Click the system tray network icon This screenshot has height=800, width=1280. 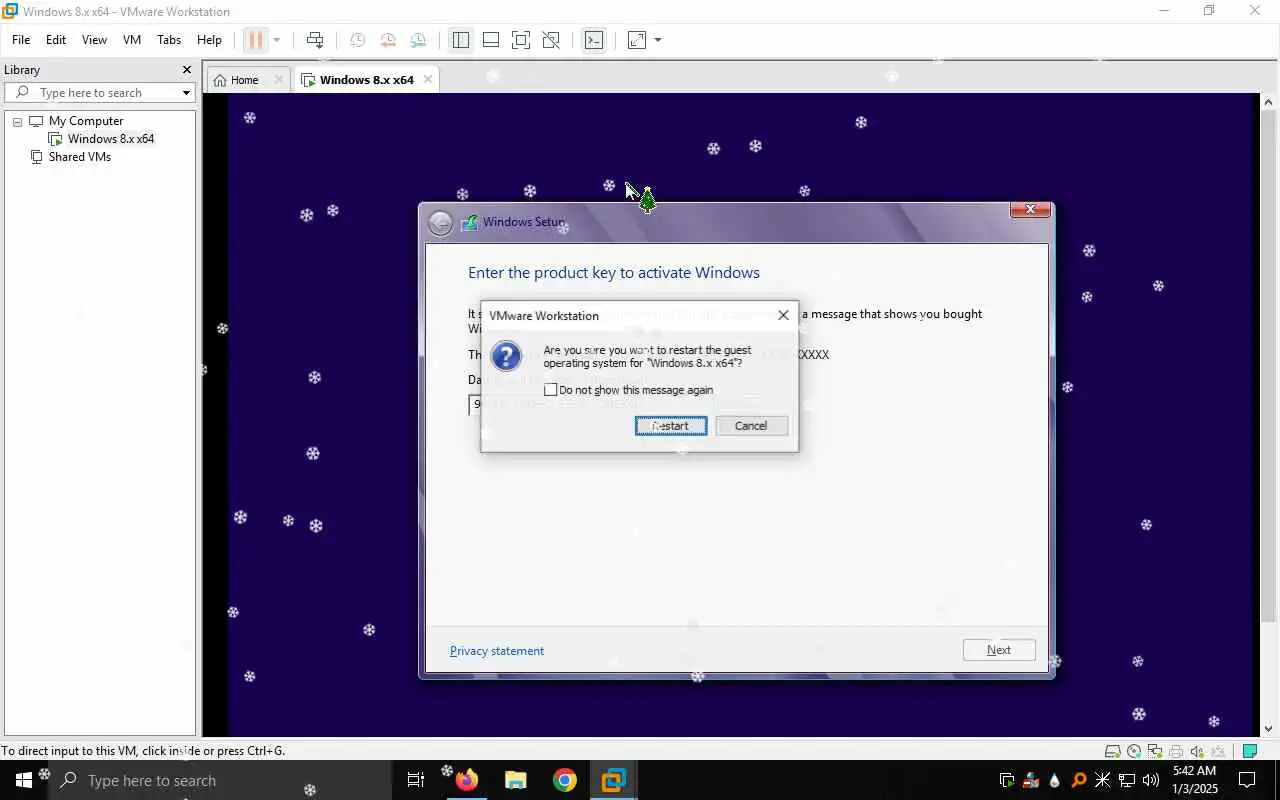point(1127,781)
